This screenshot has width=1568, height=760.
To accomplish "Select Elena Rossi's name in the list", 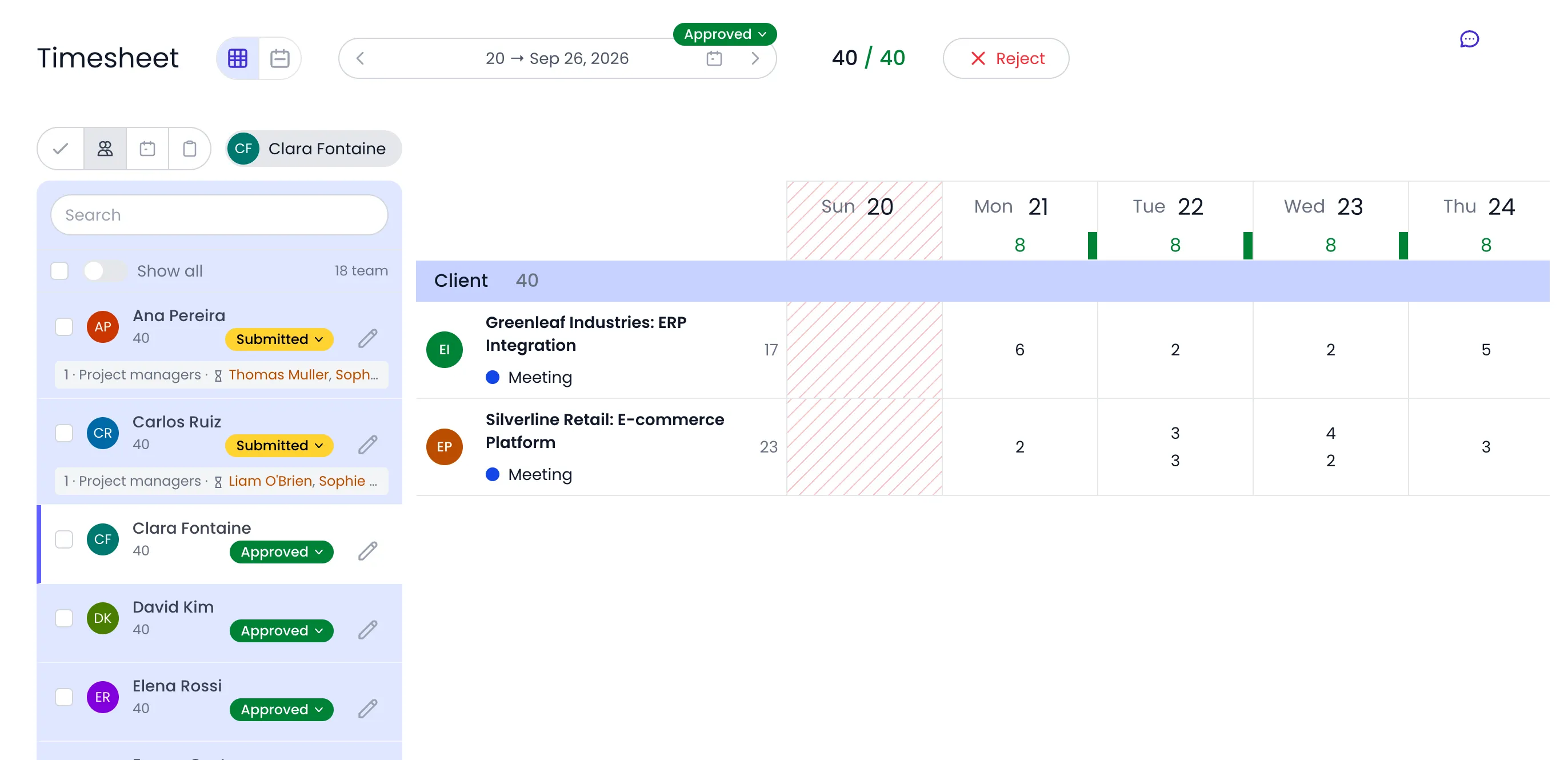I will [177, 686].
